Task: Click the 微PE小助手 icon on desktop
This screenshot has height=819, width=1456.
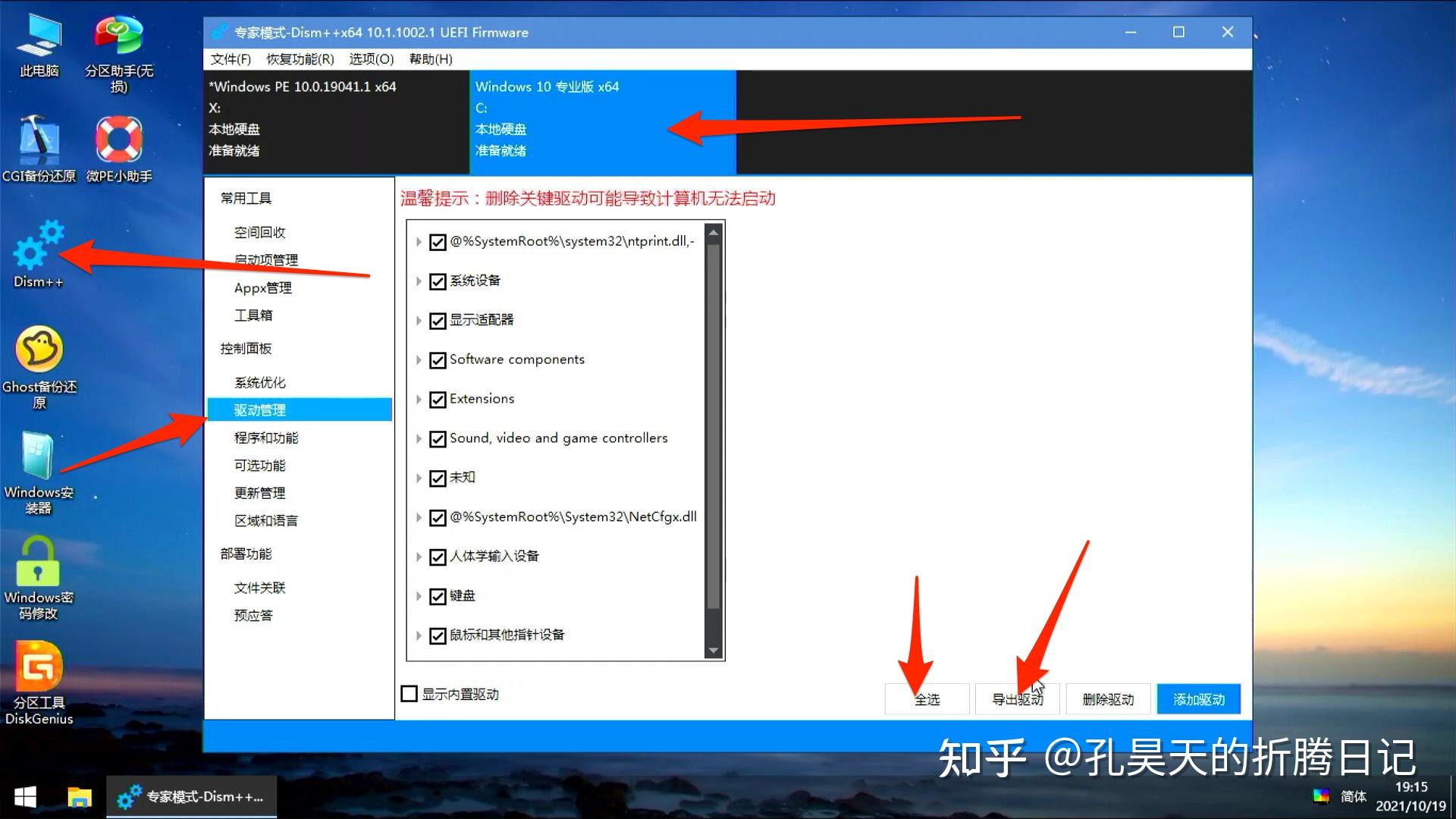Action: point(118,139)
